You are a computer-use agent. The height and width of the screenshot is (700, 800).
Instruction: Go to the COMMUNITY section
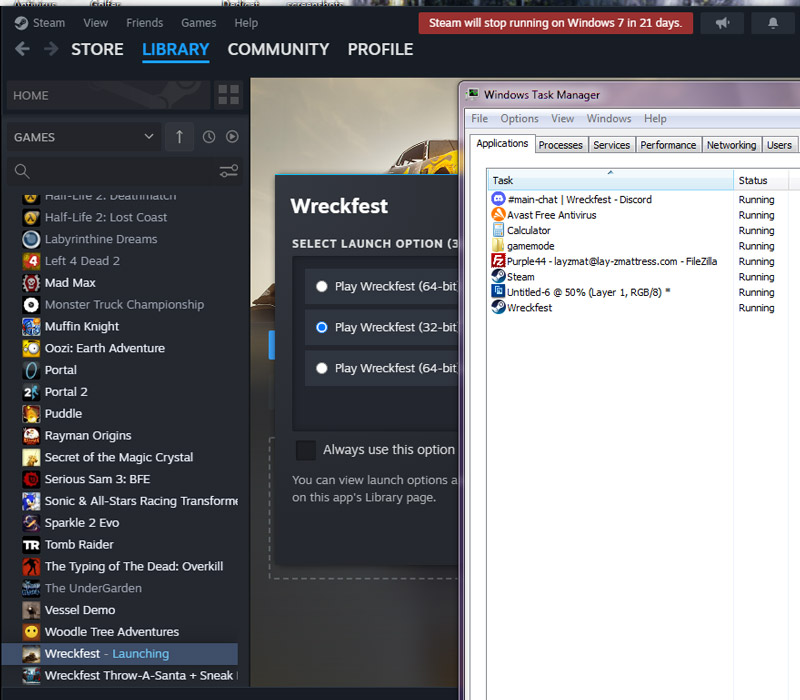278,49
